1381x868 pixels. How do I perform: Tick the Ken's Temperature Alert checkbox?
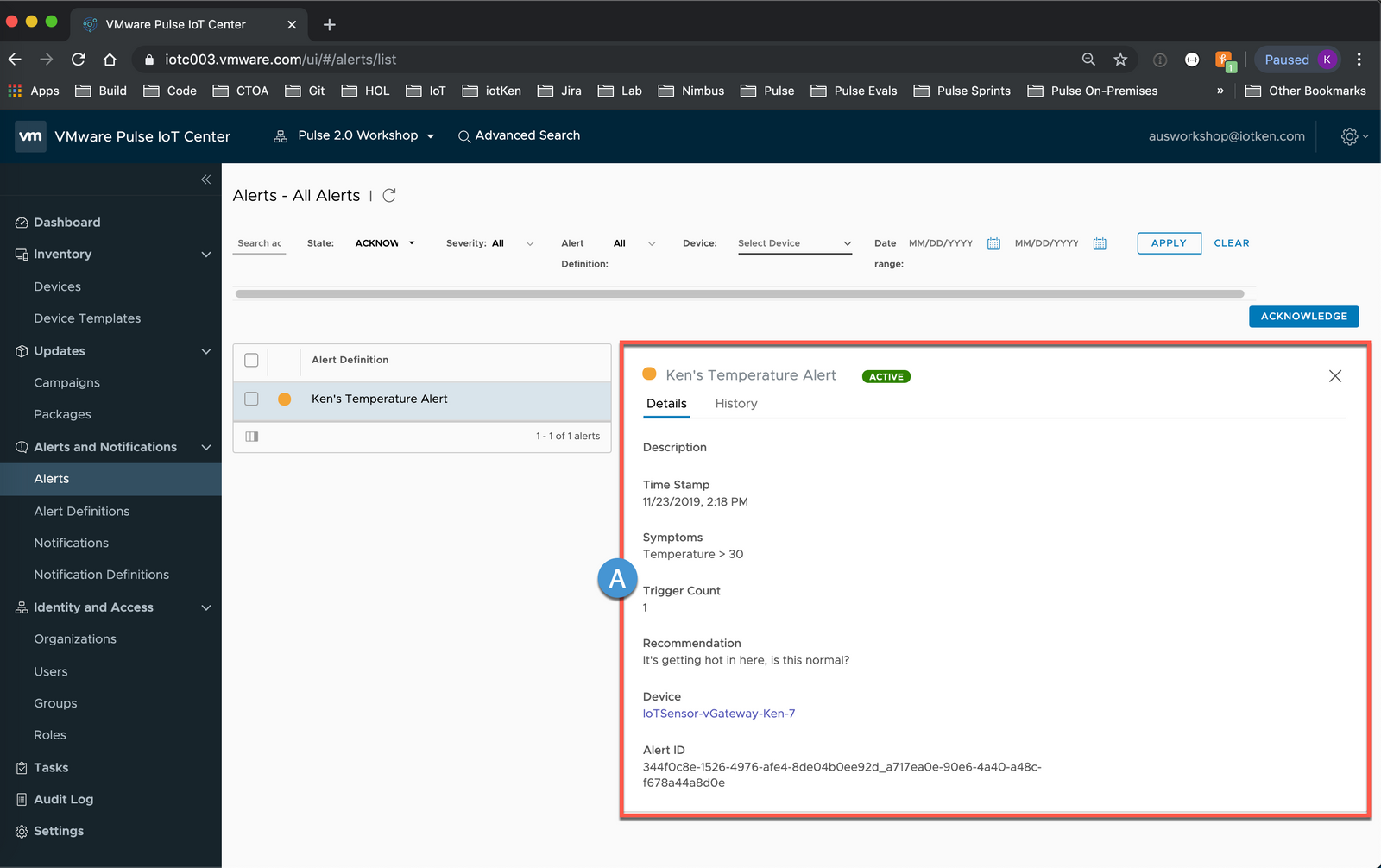tap(251, 399)
